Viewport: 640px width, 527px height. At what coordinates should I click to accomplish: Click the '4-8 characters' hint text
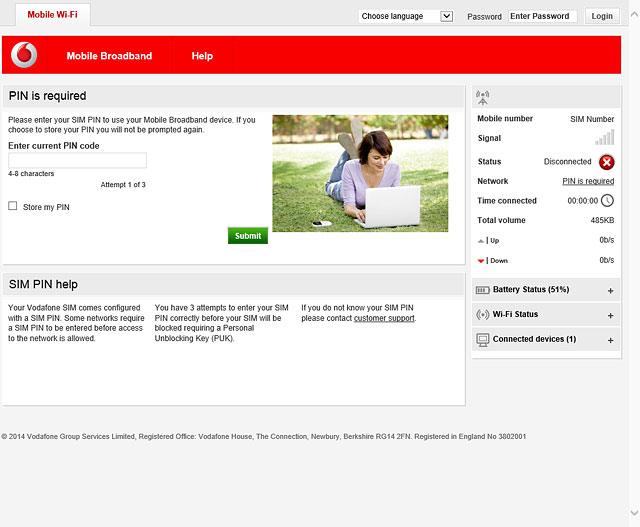[x=31, y=173]
